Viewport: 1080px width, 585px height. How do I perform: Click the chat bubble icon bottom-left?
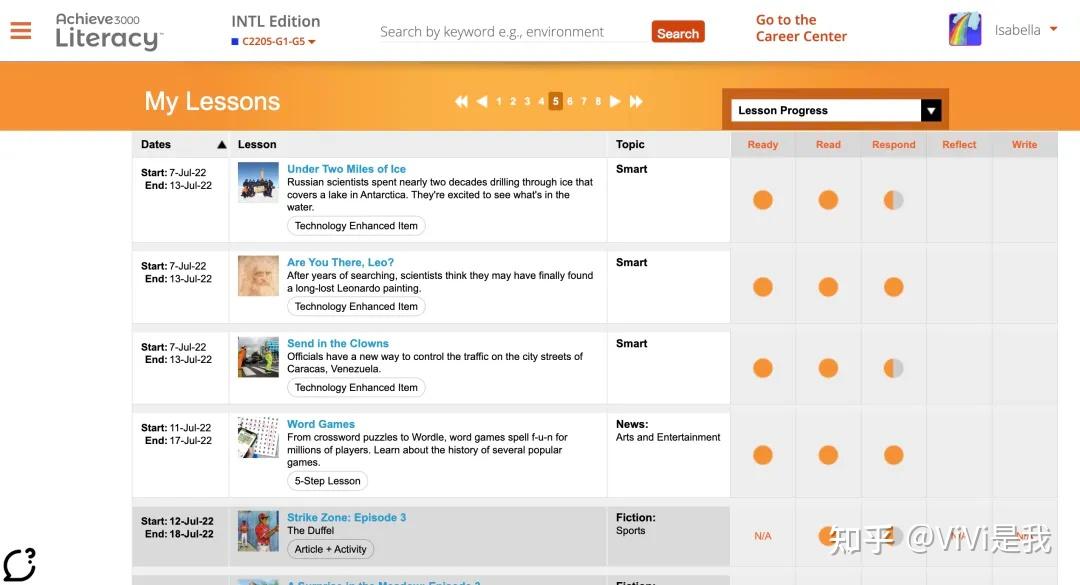(19, 565)
